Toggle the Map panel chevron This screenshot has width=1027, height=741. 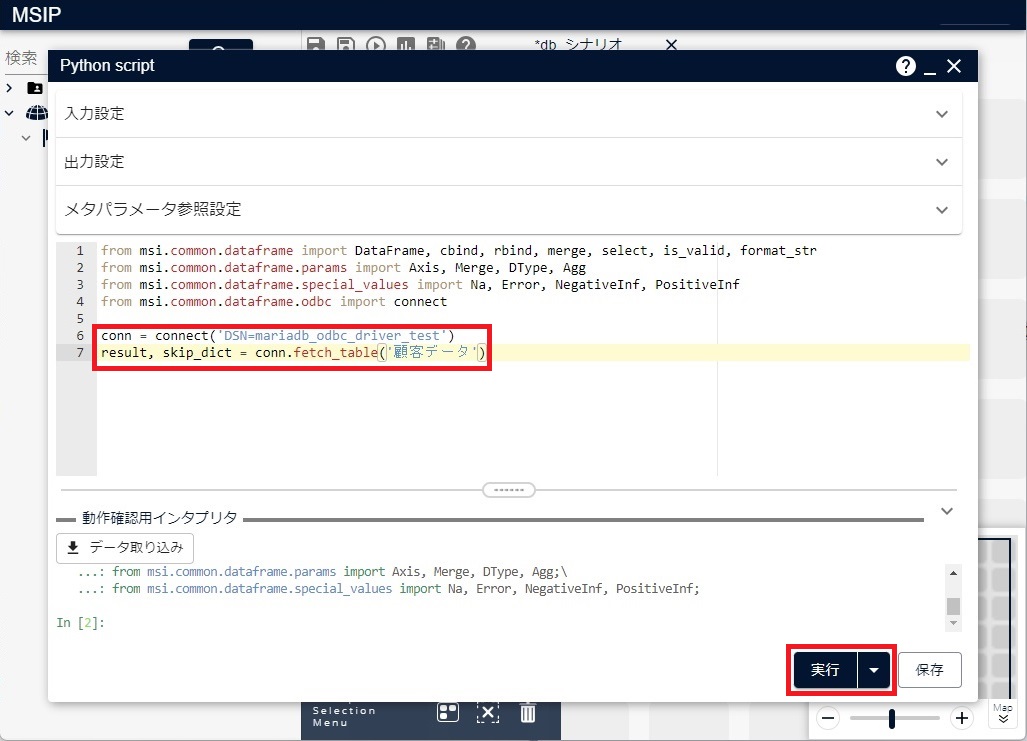pyautogui.click(x=1003, y=719)
